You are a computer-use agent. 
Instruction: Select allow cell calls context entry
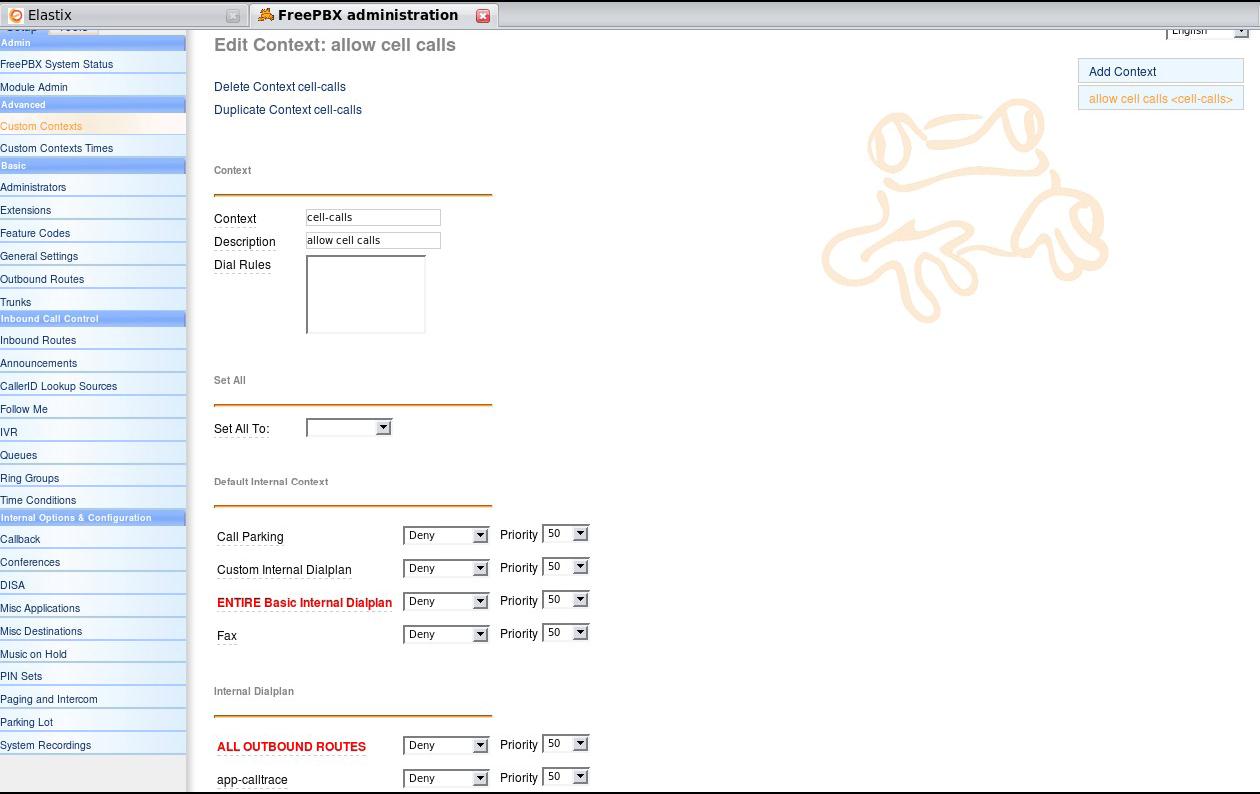[1160, 99]
